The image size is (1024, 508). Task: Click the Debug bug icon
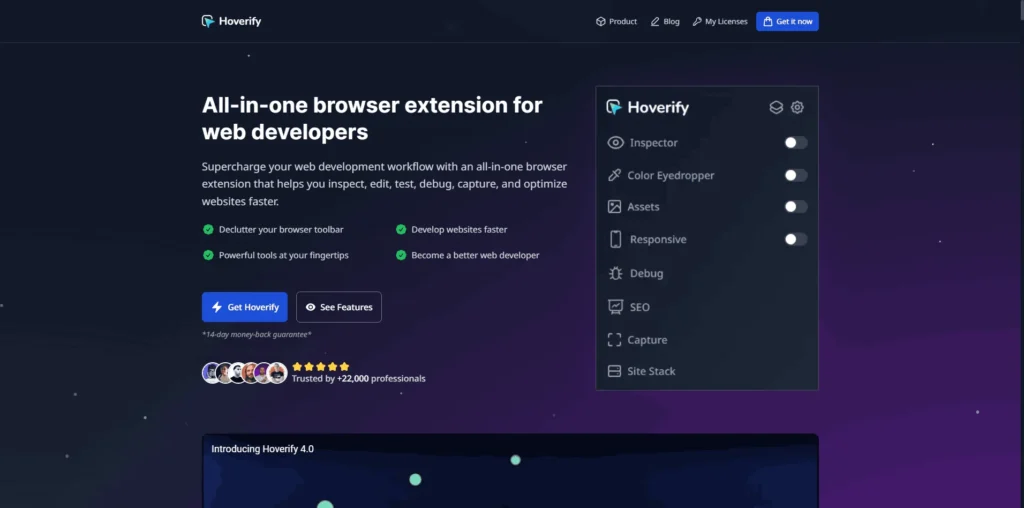click(x=615, y=273)
